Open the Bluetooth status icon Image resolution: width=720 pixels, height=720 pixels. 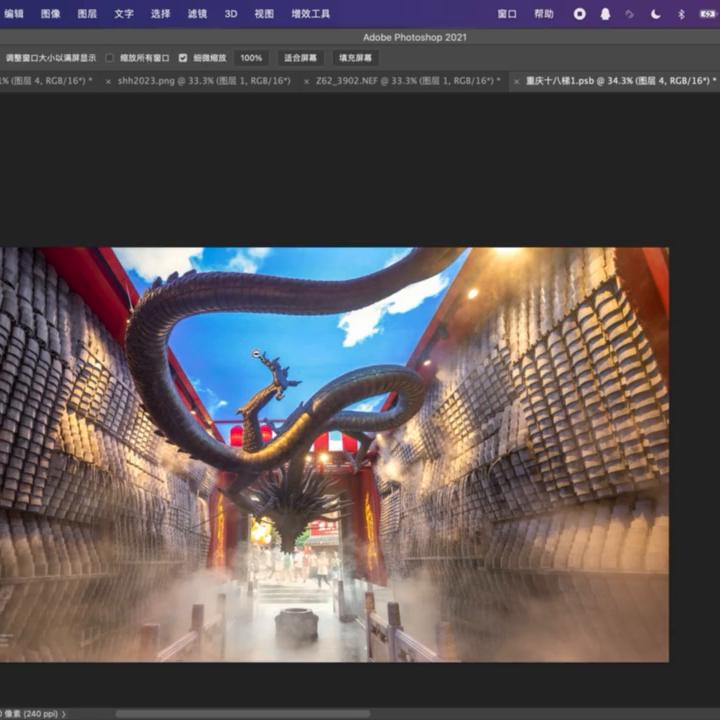click(681, 14)
